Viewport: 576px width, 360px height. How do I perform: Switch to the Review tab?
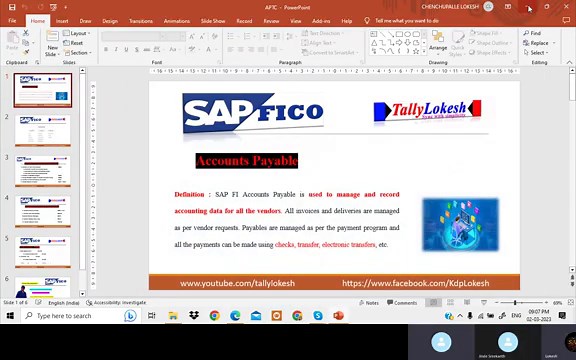pyautogui.click(x=271, y=21)
